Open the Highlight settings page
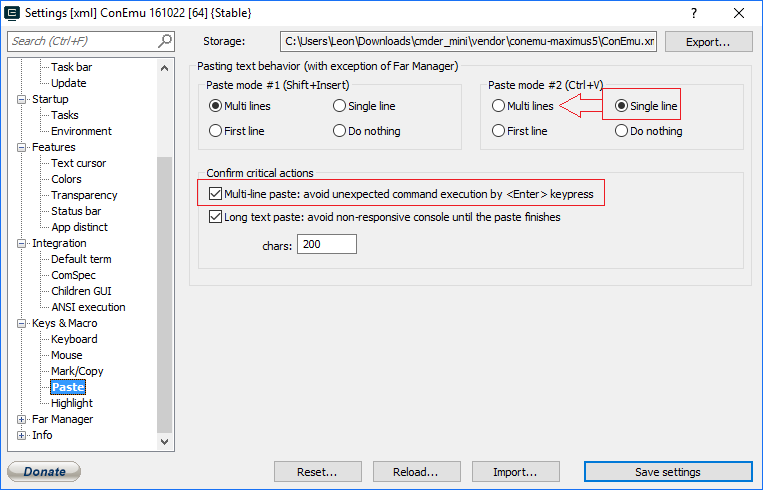The width and height of the screenshot is (763, 490). tap(72, 403)
